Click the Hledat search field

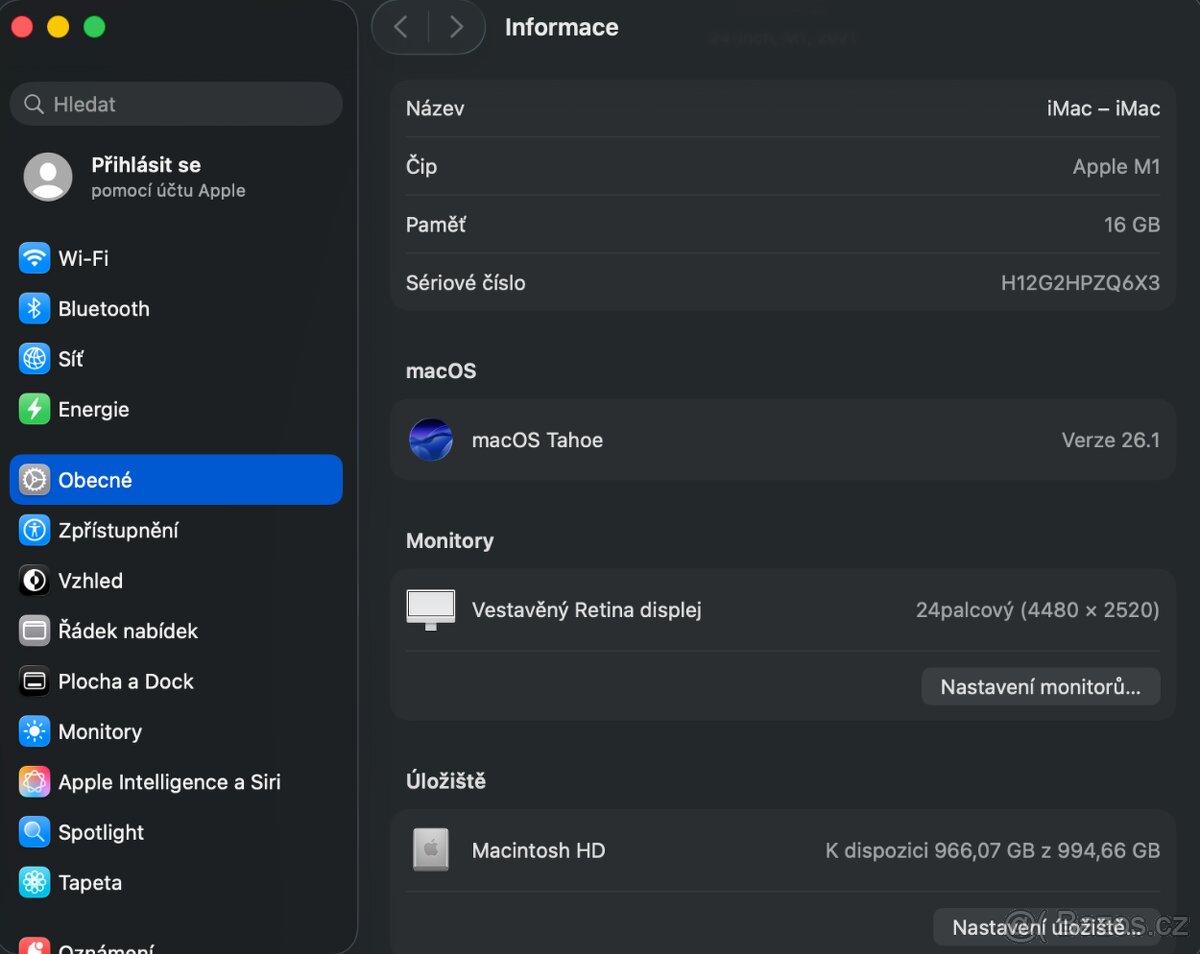click(176, 104)
